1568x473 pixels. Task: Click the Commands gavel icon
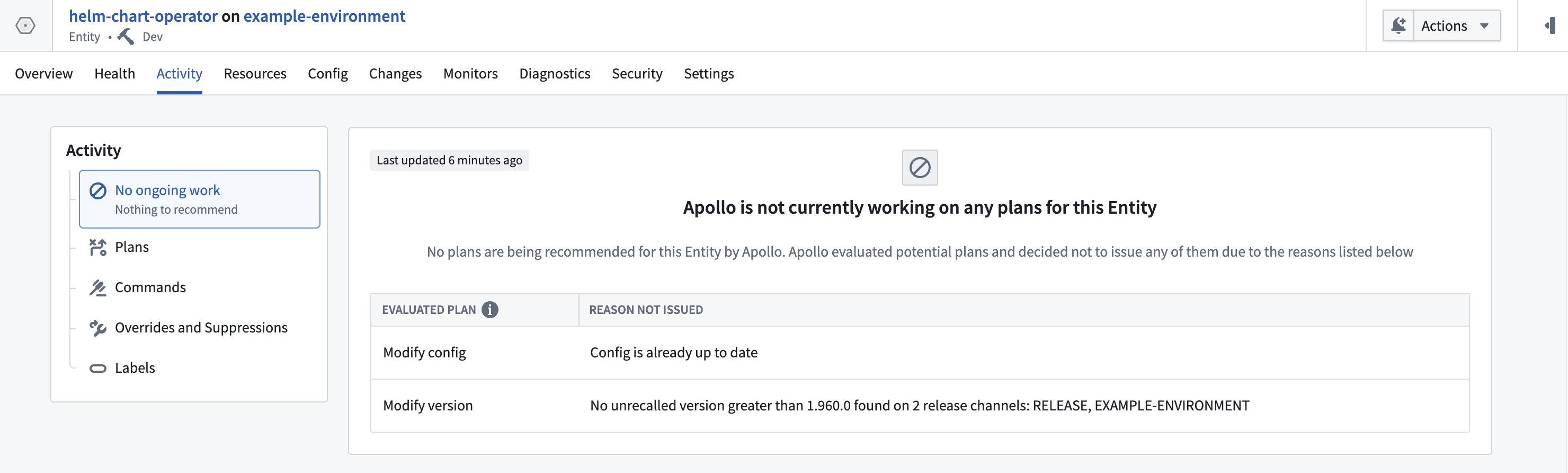coord(97,288)
